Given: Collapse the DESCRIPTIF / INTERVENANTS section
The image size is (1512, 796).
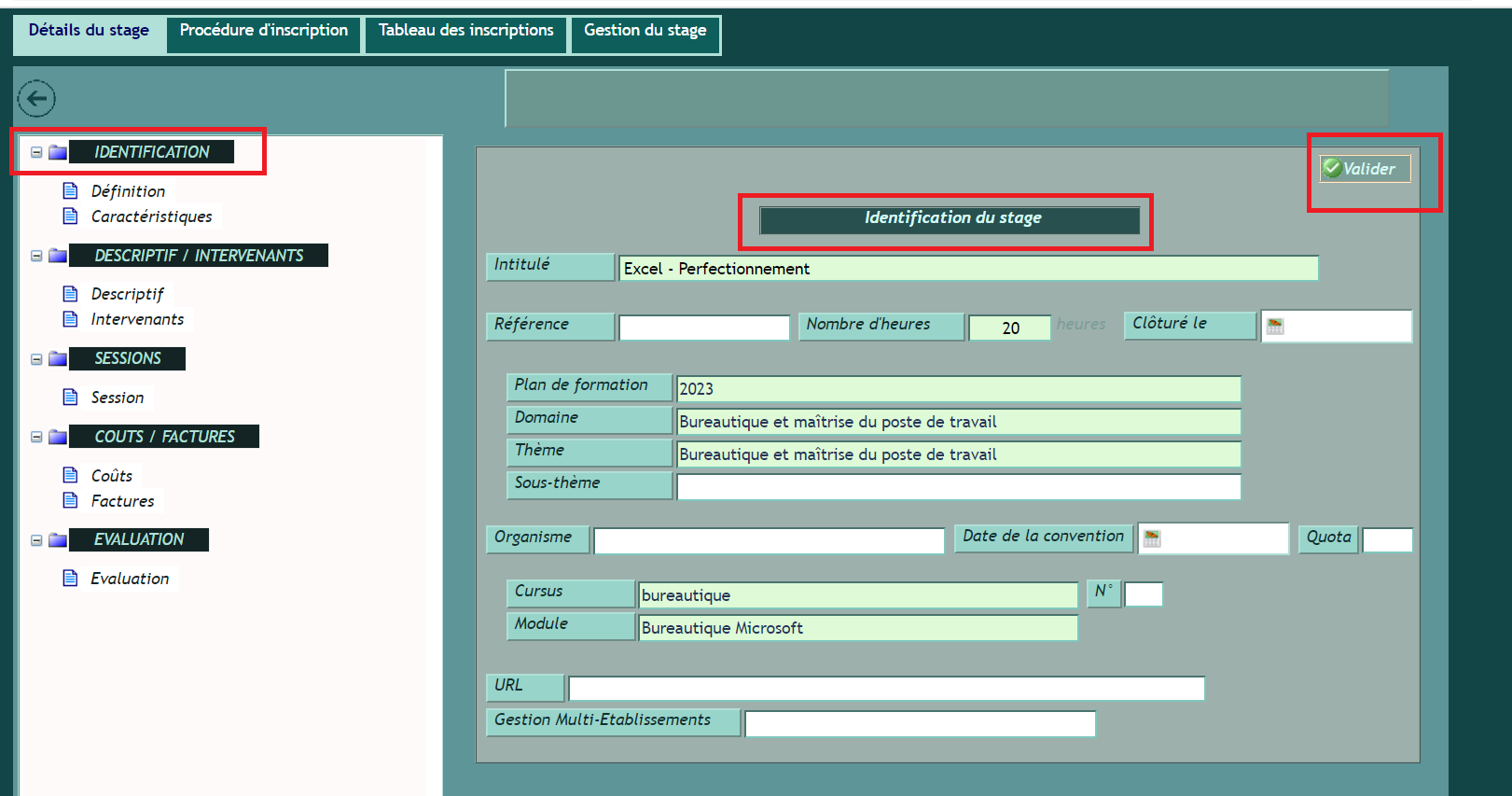Looking at the screenshot, I should pyautogui.click(x=36, y=256).
